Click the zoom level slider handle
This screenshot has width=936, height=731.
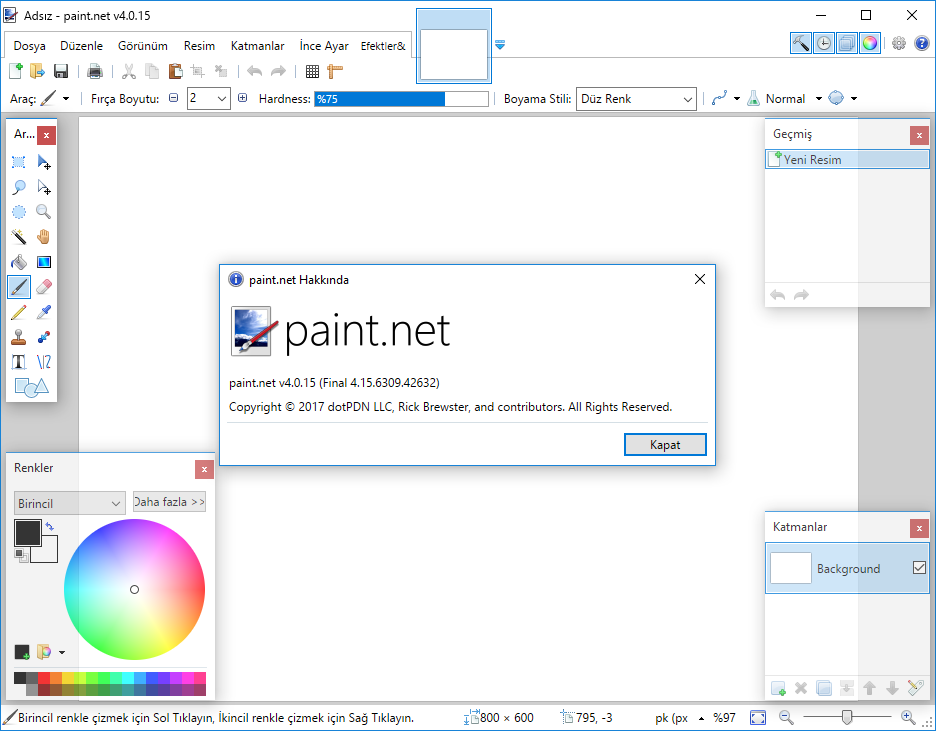click(x=846, y=717)
